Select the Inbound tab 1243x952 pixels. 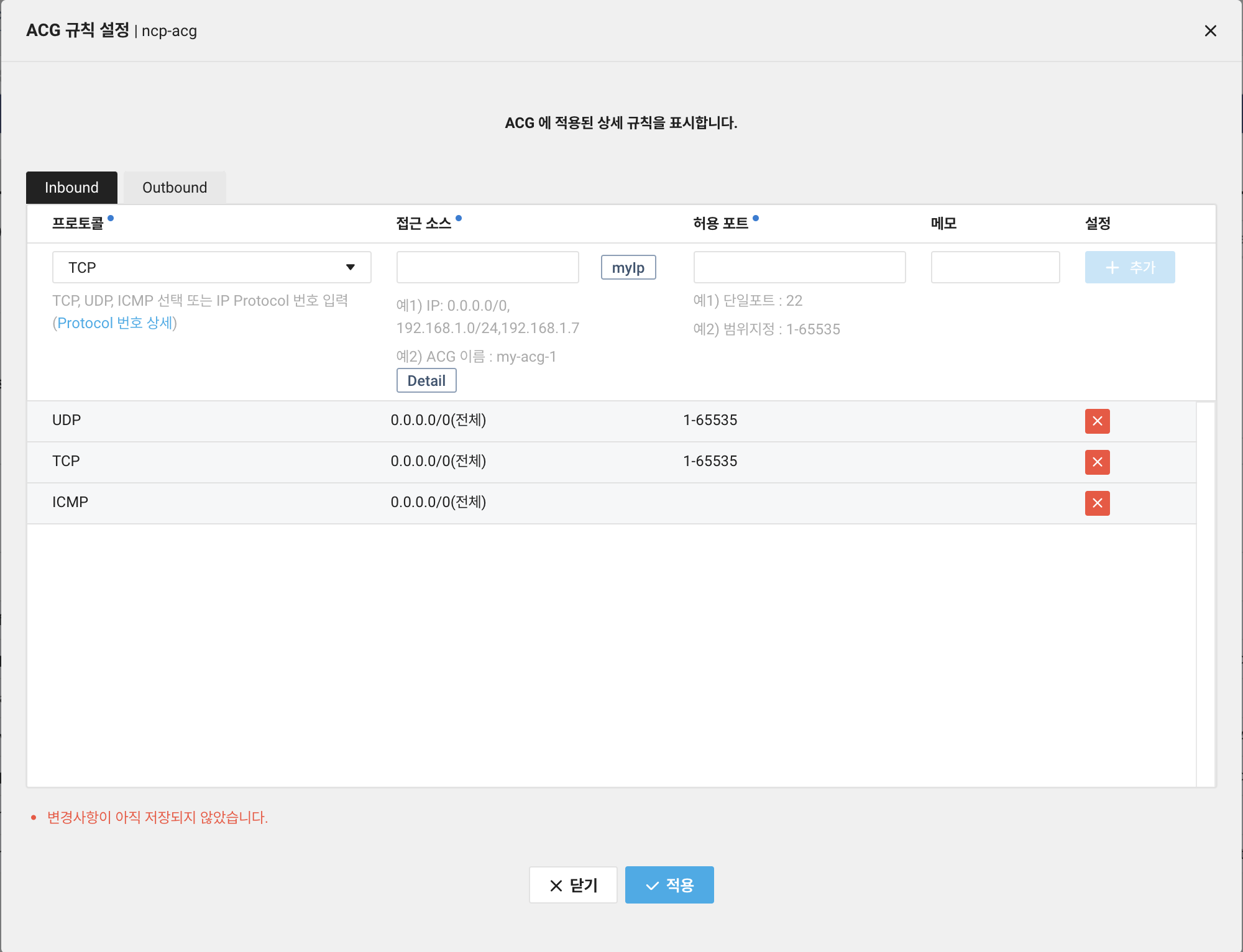[x=71, y=188]
